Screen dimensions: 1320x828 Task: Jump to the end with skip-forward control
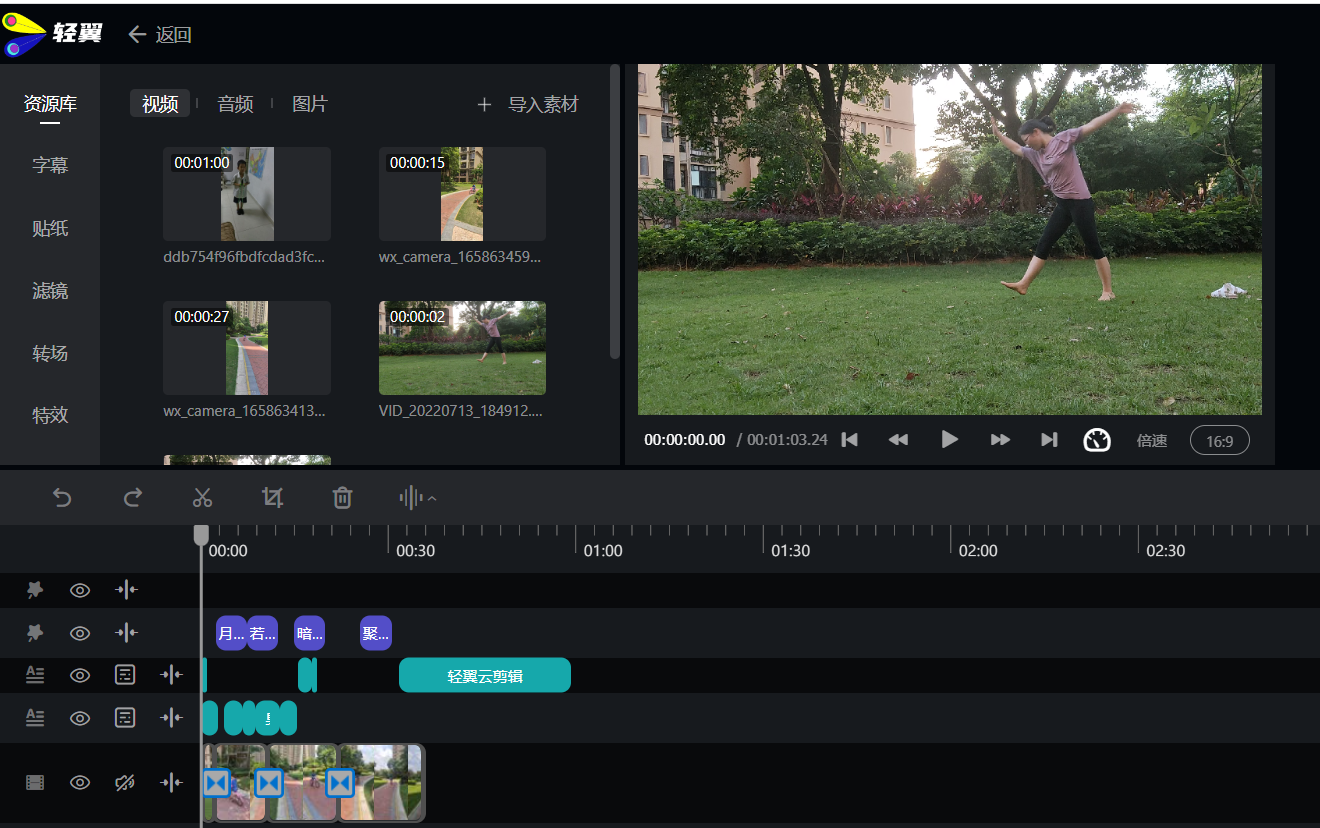(x=1049, y=439)
